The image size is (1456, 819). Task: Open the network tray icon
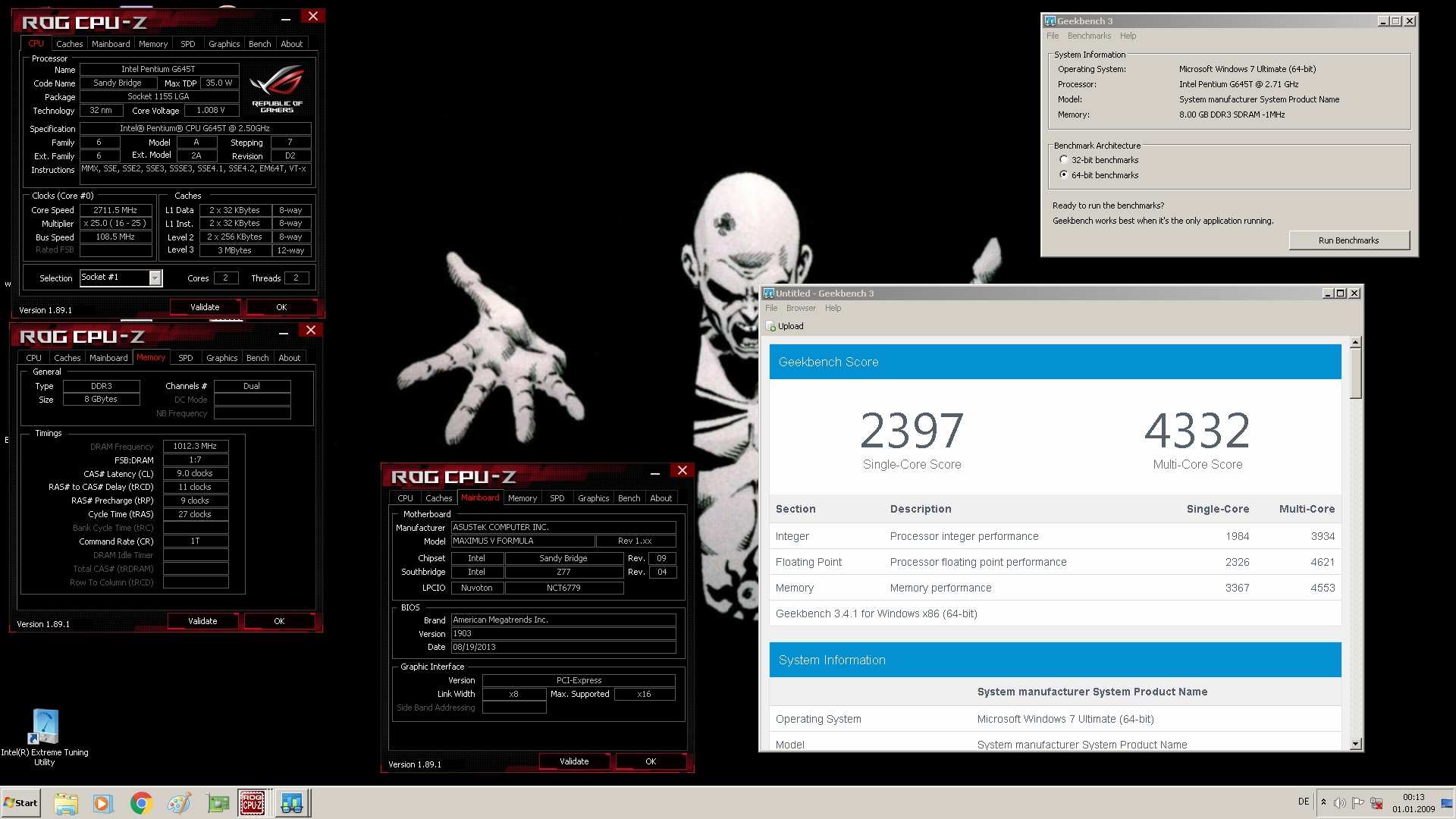coord(1376,802)
